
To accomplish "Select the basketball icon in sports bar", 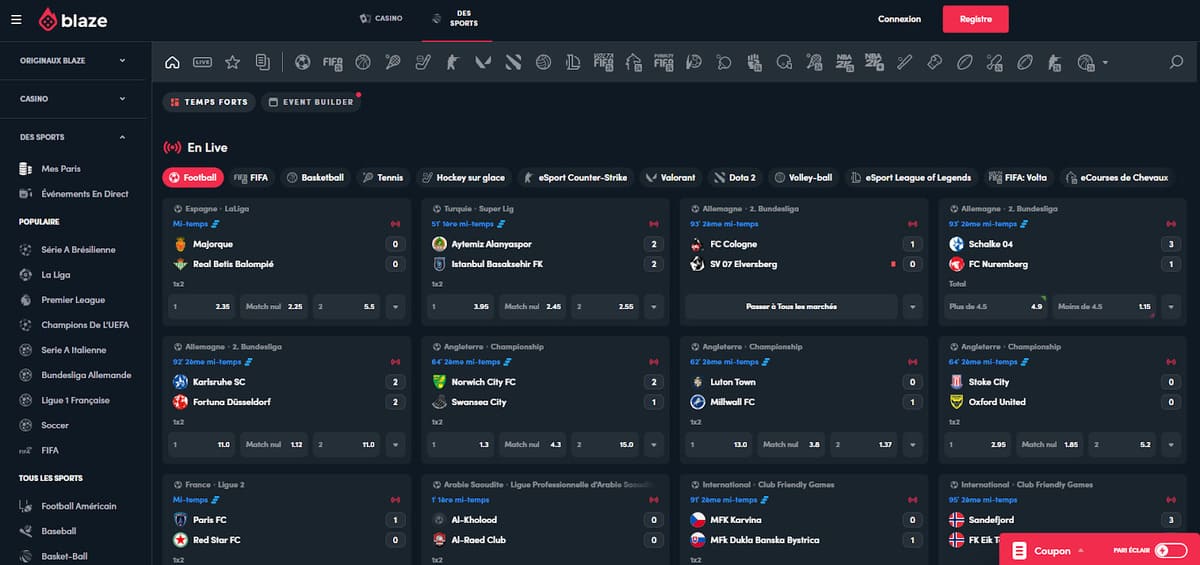I will tap(362, 62).
